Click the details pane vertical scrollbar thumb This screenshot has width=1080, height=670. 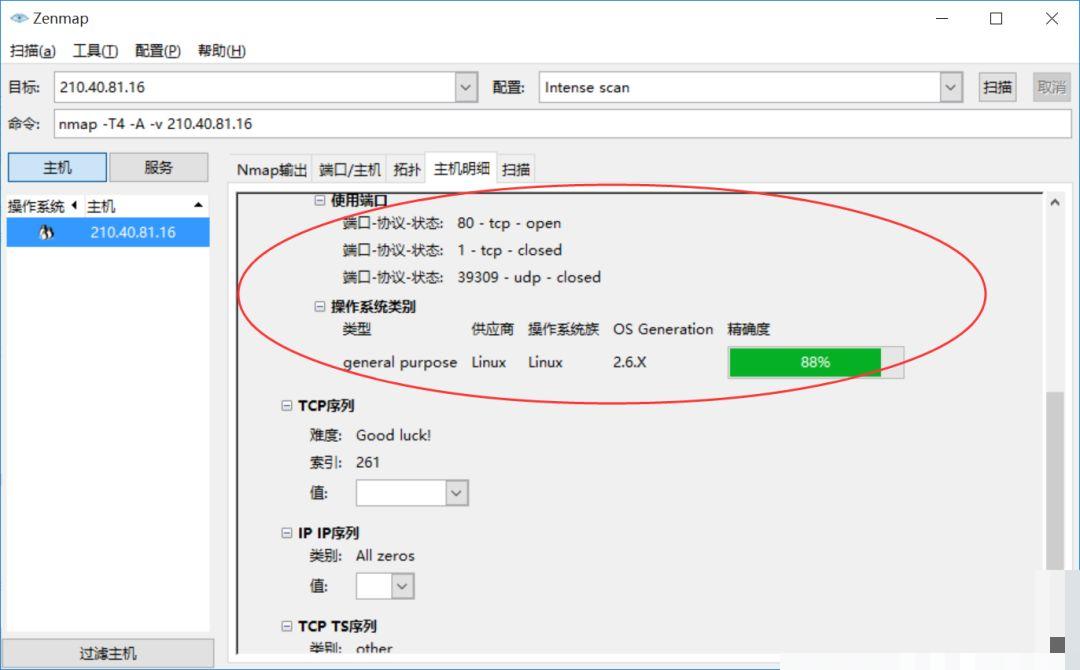tap(1055, 481)
